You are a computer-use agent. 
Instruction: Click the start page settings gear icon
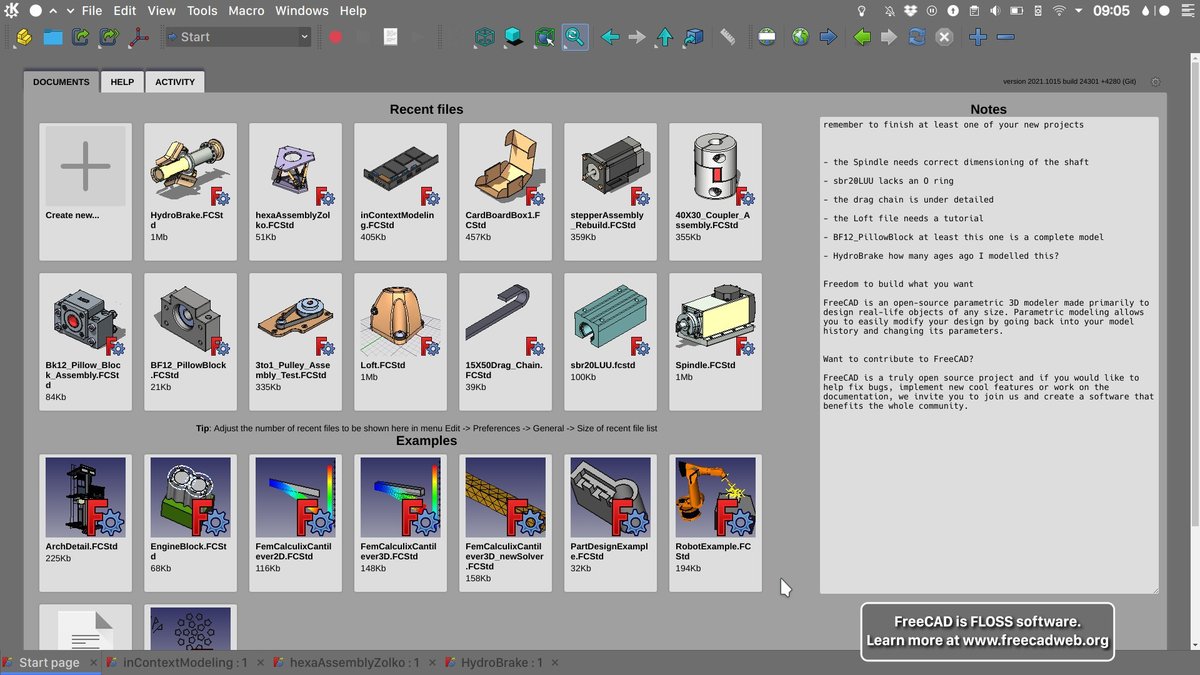point(1156,82)
